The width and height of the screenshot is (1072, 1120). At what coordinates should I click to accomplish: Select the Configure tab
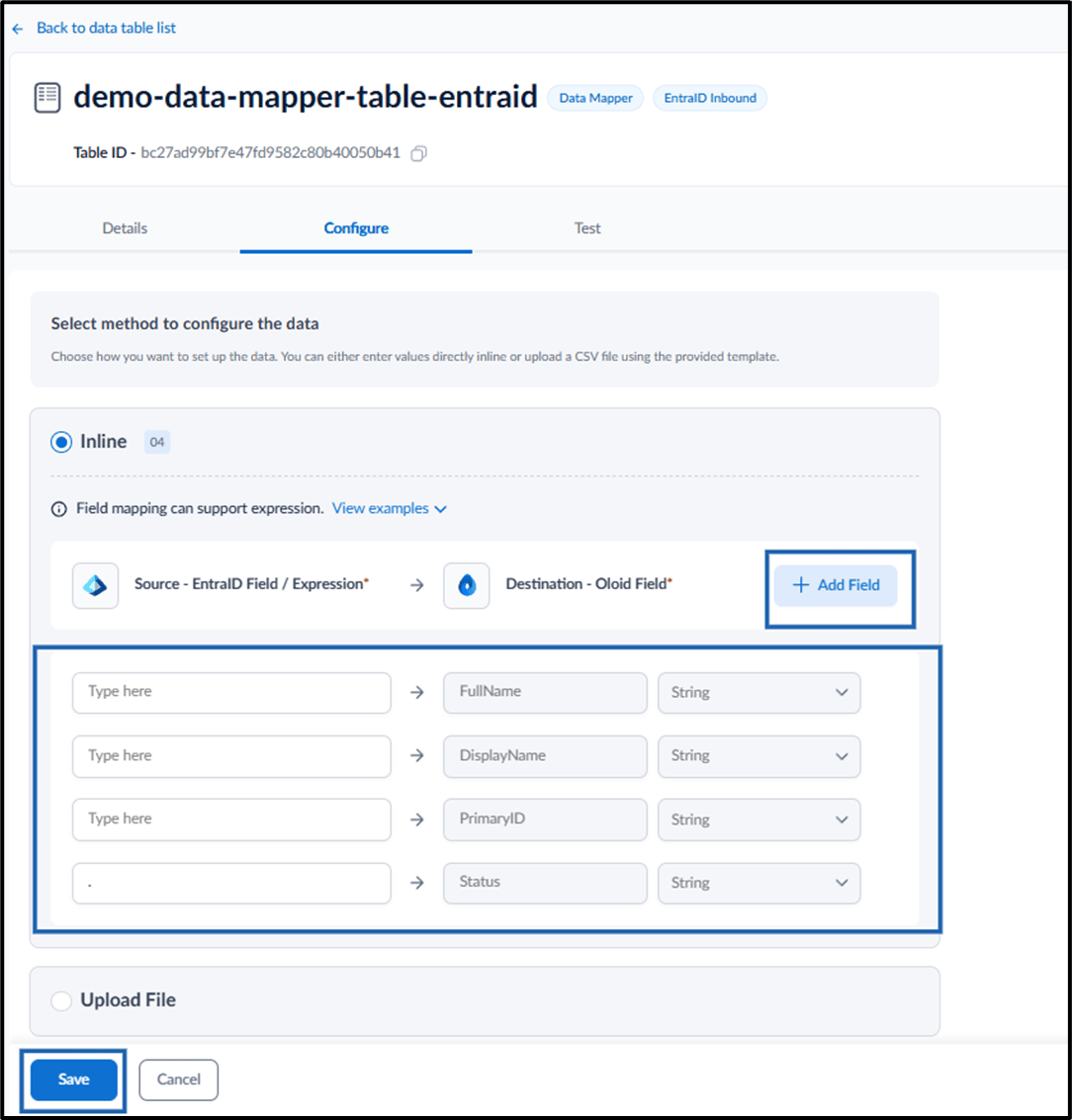tap(356, 228)
